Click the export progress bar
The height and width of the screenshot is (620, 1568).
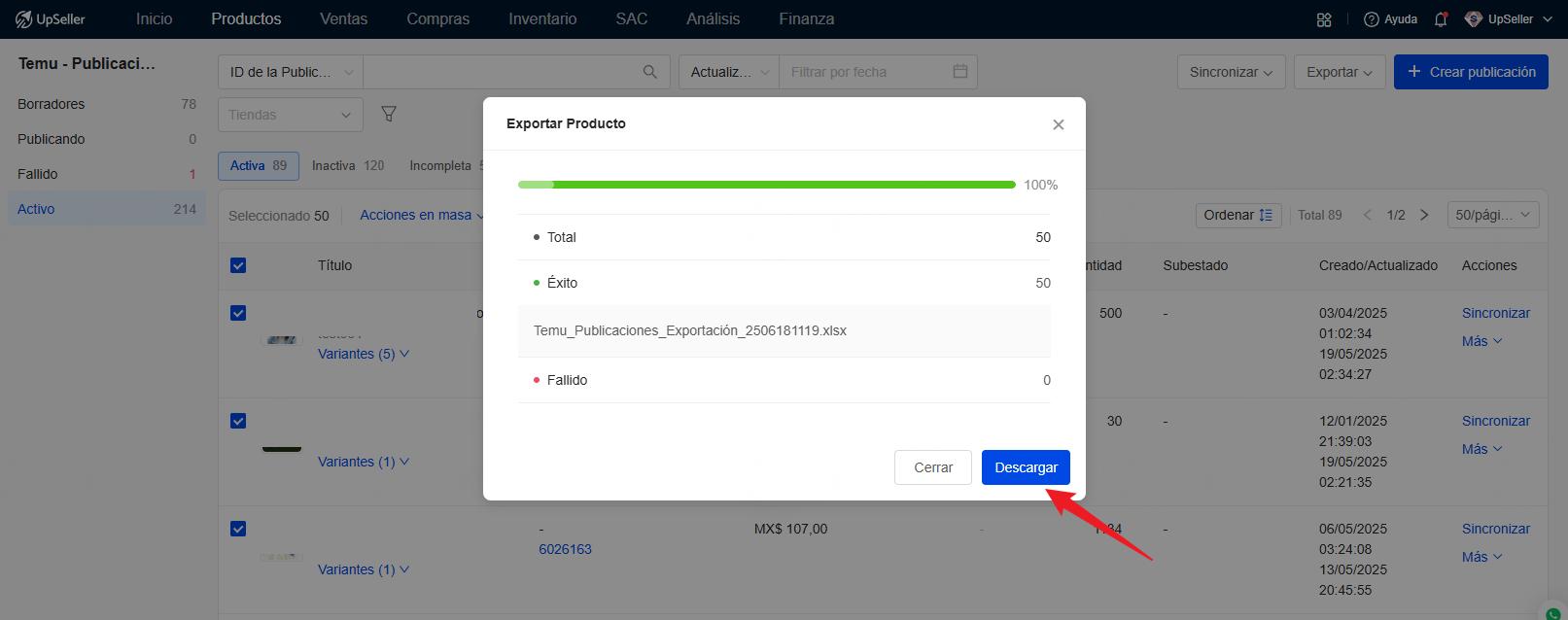coord(767,185)
